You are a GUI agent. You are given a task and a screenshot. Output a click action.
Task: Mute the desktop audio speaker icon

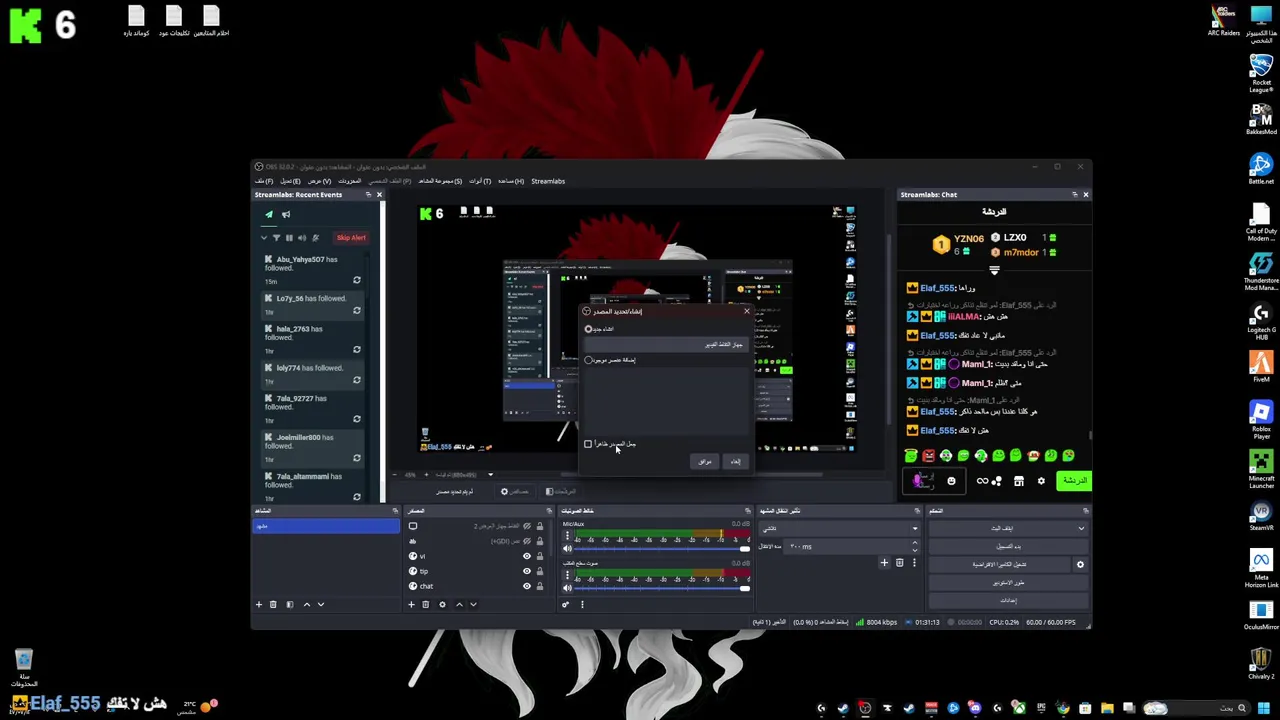pyautogui.click(x=567, y=588)
